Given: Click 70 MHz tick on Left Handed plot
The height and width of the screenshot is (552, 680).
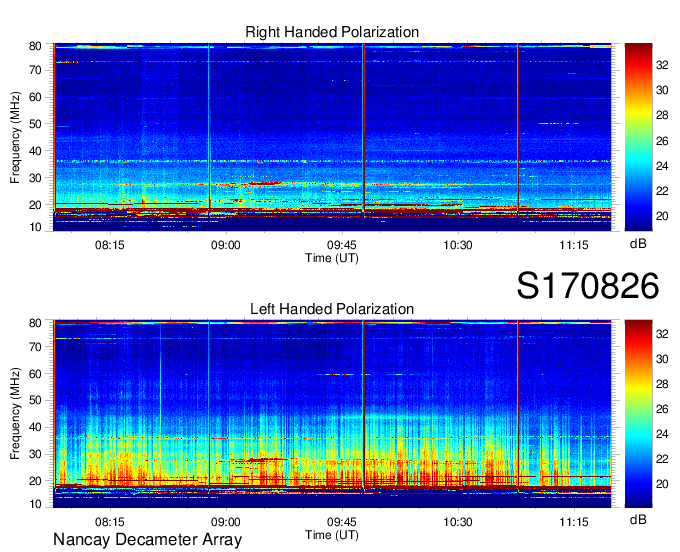Looking at the screenshot, I should tap(35, 347).
